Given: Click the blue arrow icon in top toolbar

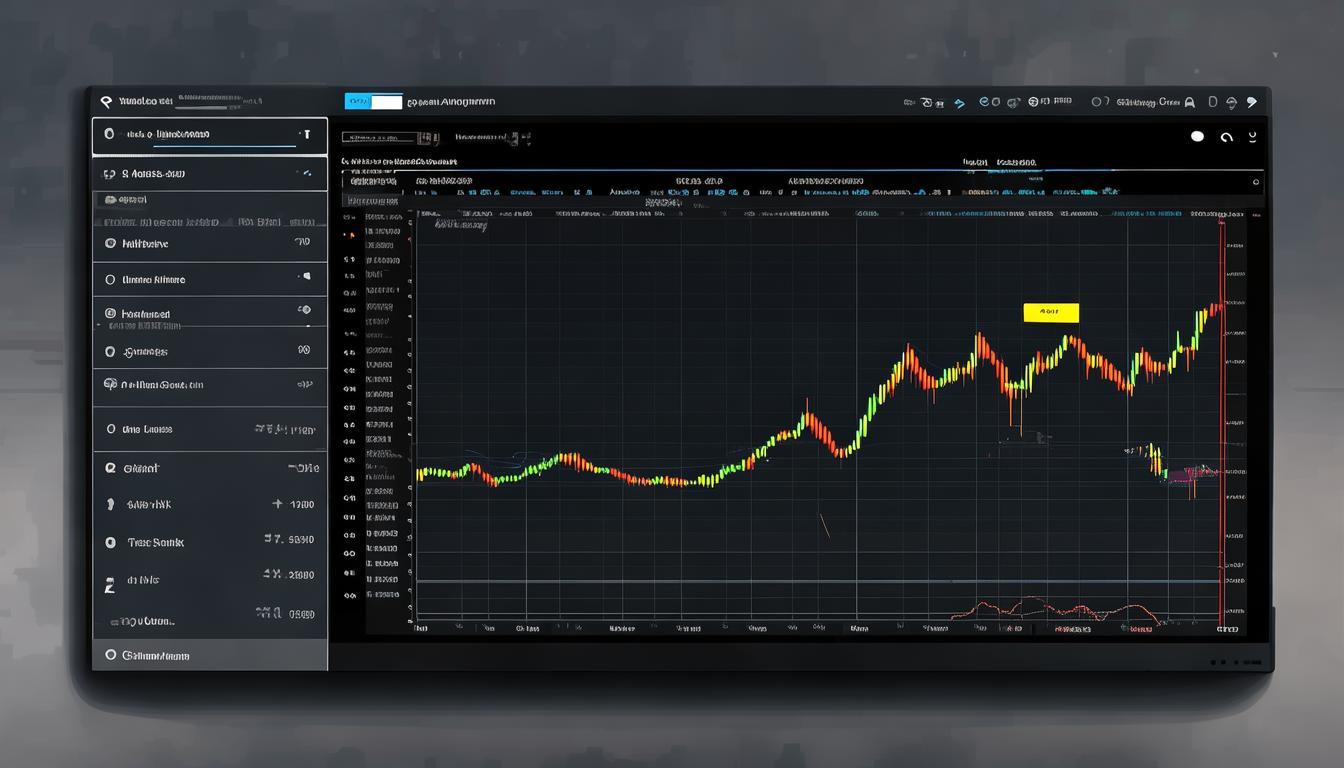Looking at the screenshot, I should (x=960, y=102).
